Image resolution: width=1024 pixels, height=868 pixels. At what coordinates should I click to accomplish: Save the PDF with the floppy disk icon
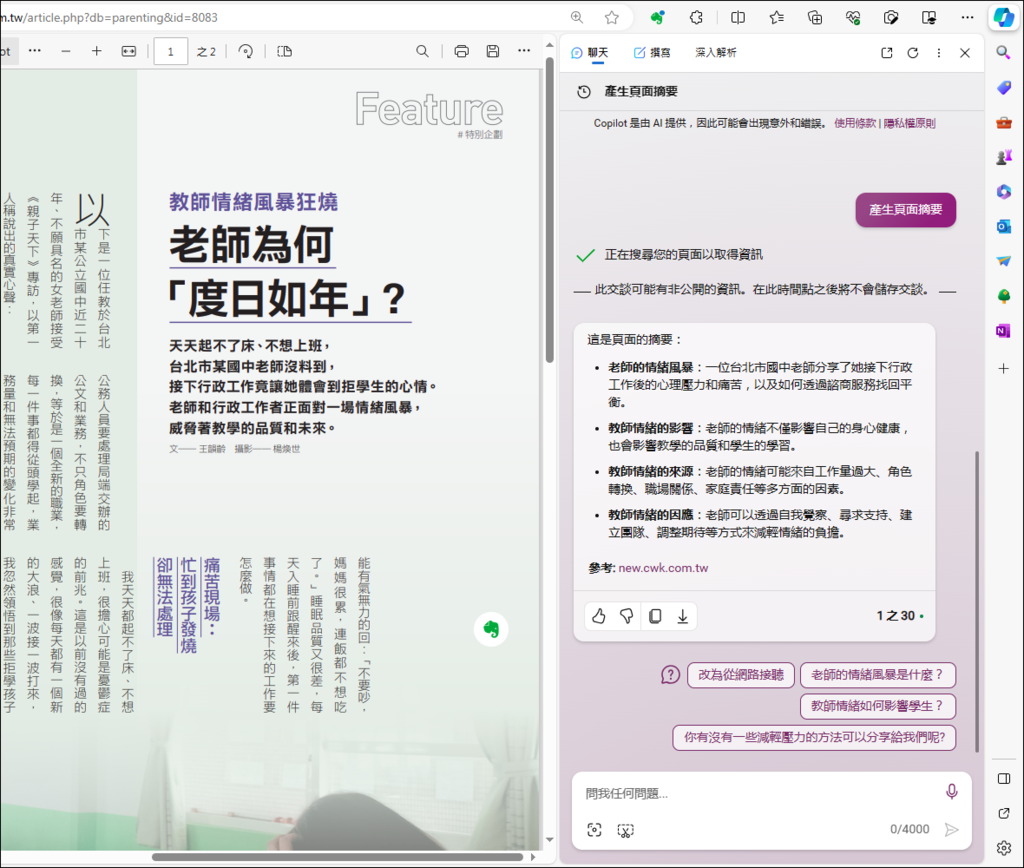[492, 51]
